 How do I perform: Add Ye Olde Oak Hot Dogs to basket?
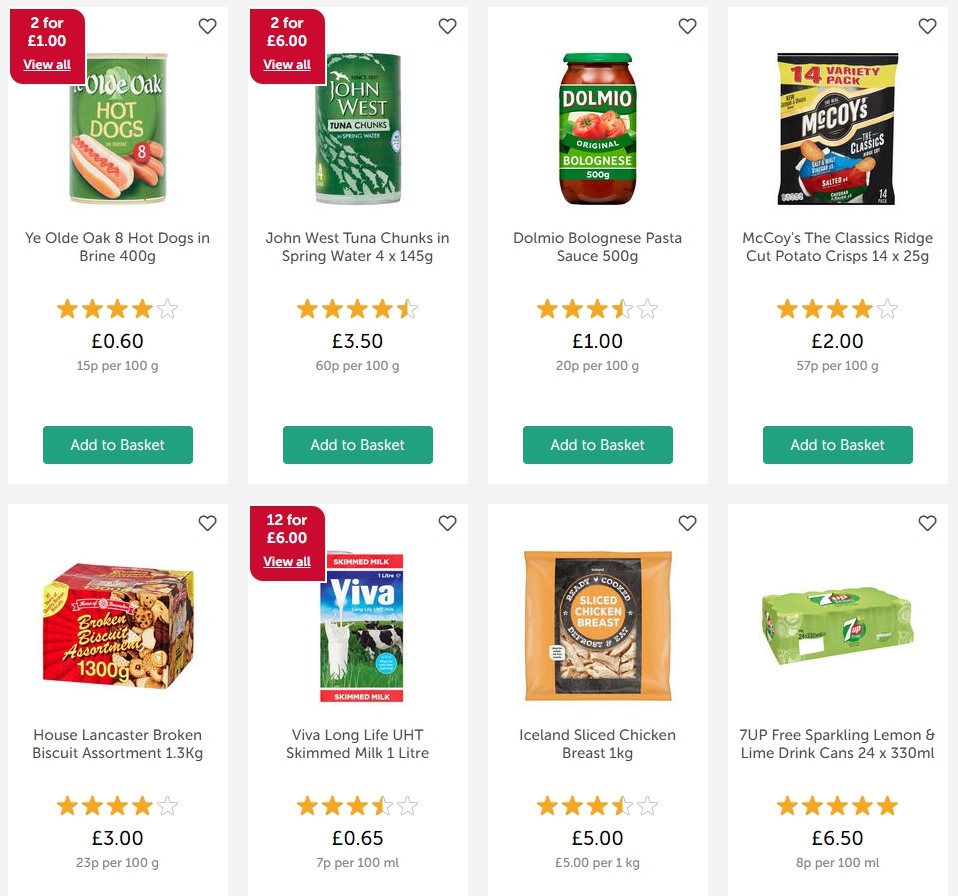(118, 445)
